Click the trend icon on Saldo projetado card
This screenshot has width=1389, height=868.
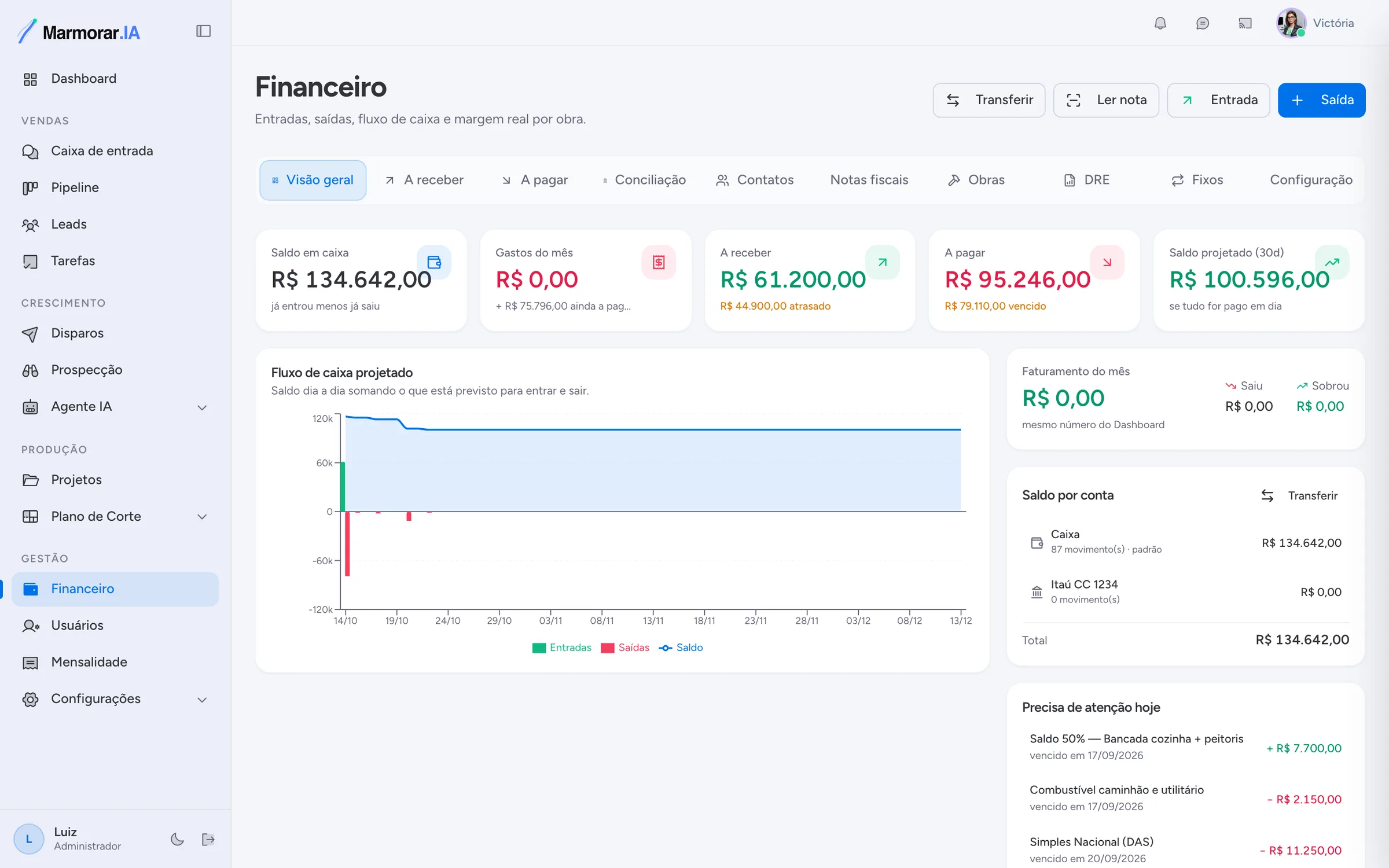tap(1332, 262)
